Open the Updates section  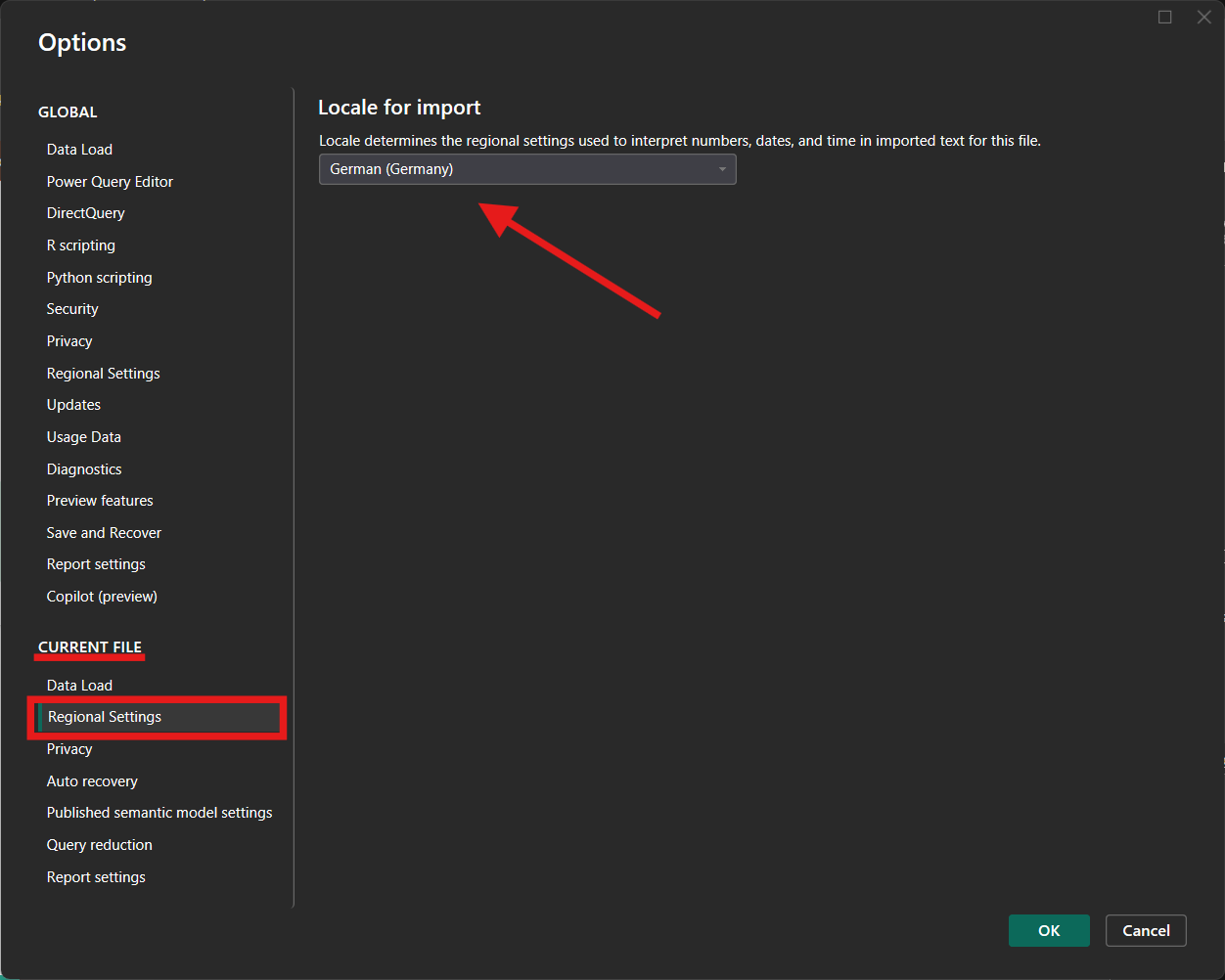[x=73, y=405]
